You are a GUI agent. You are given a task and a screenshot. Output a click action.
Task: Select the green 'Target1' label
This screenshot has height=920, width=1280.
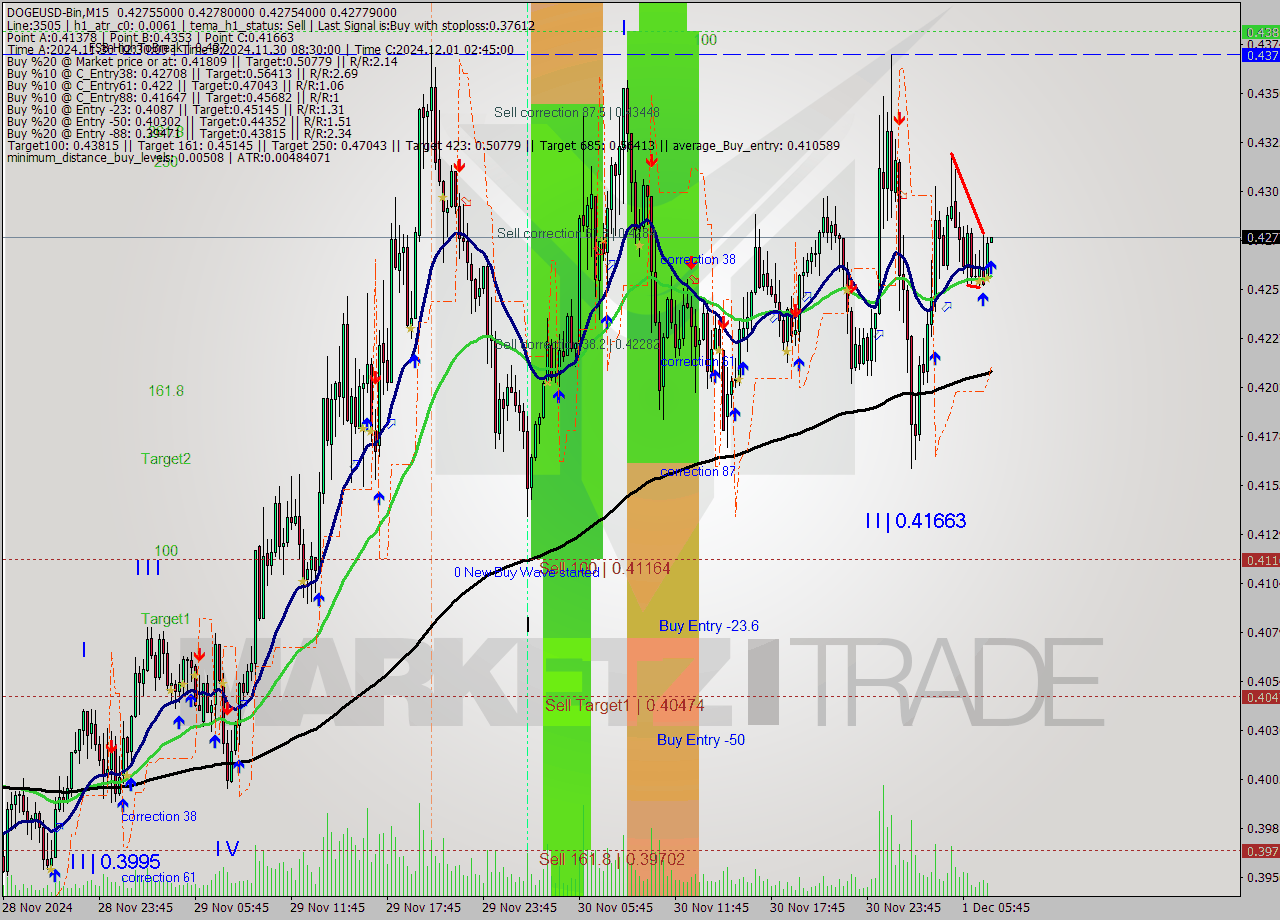[x=165, y=619]
